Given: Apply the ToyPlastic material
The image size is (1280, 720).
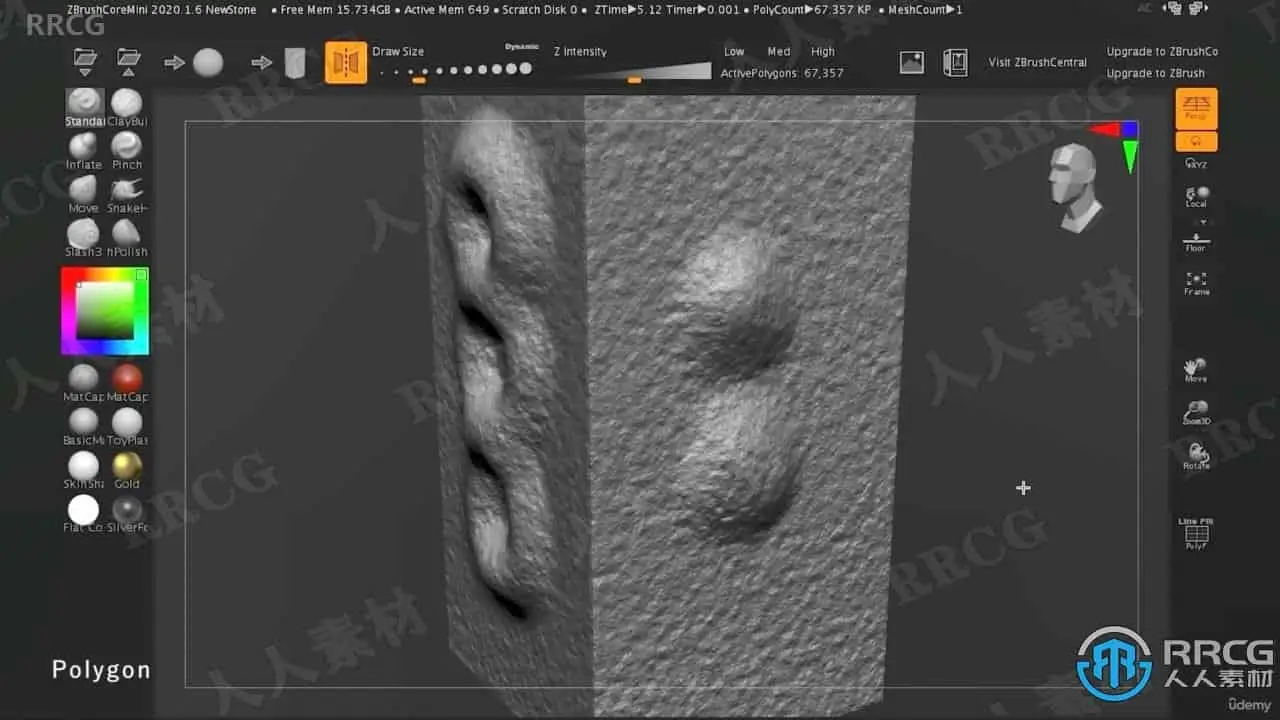Looking at the screenshot, I should click(x=127, y=426).
